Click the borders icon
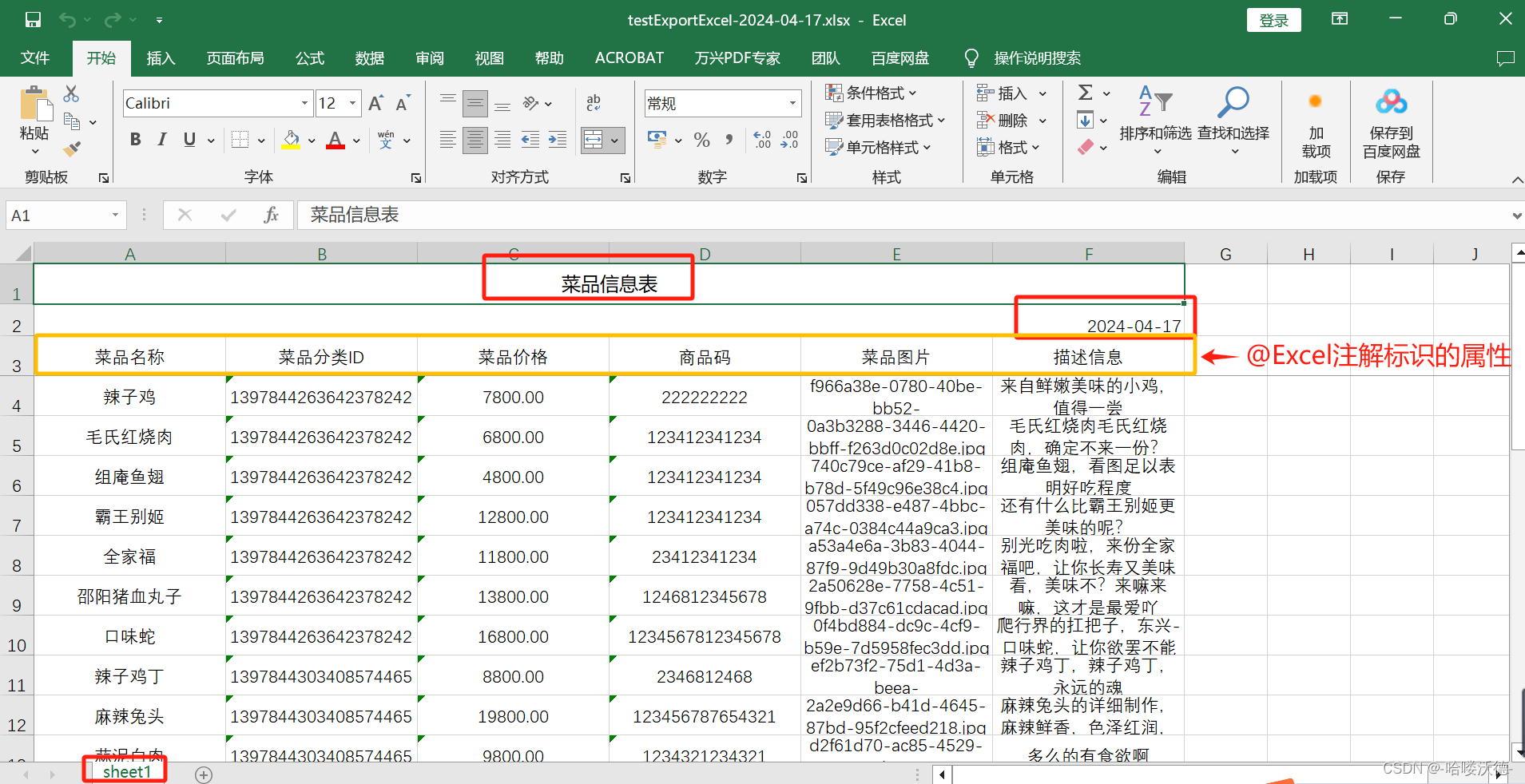The image size is (1525, 784). coord(240,141)
